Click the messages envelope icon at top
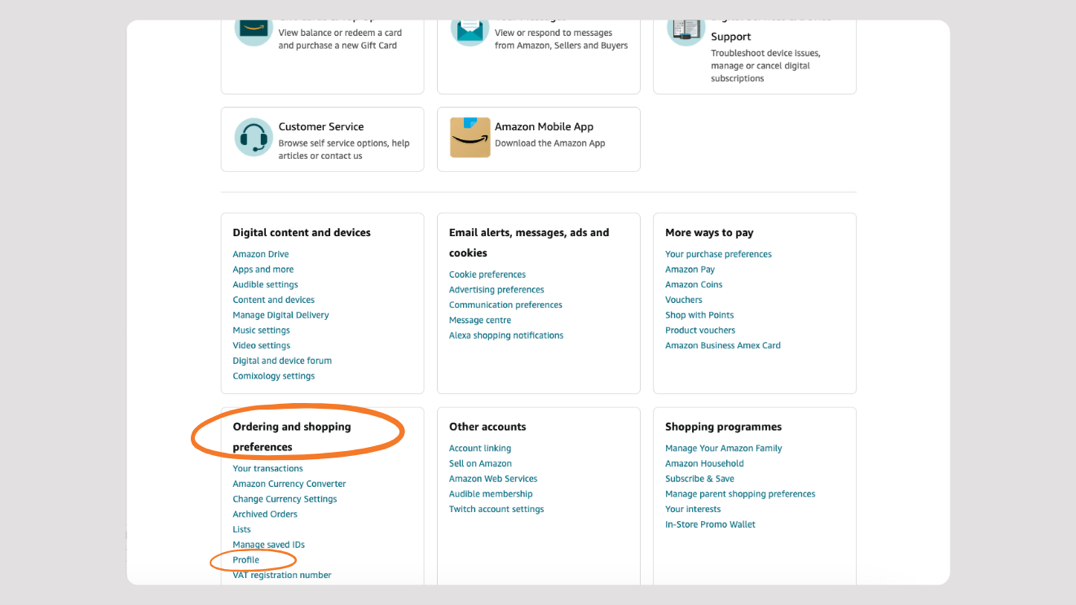This screenshot has width=1076, height=605. point(470,32)
